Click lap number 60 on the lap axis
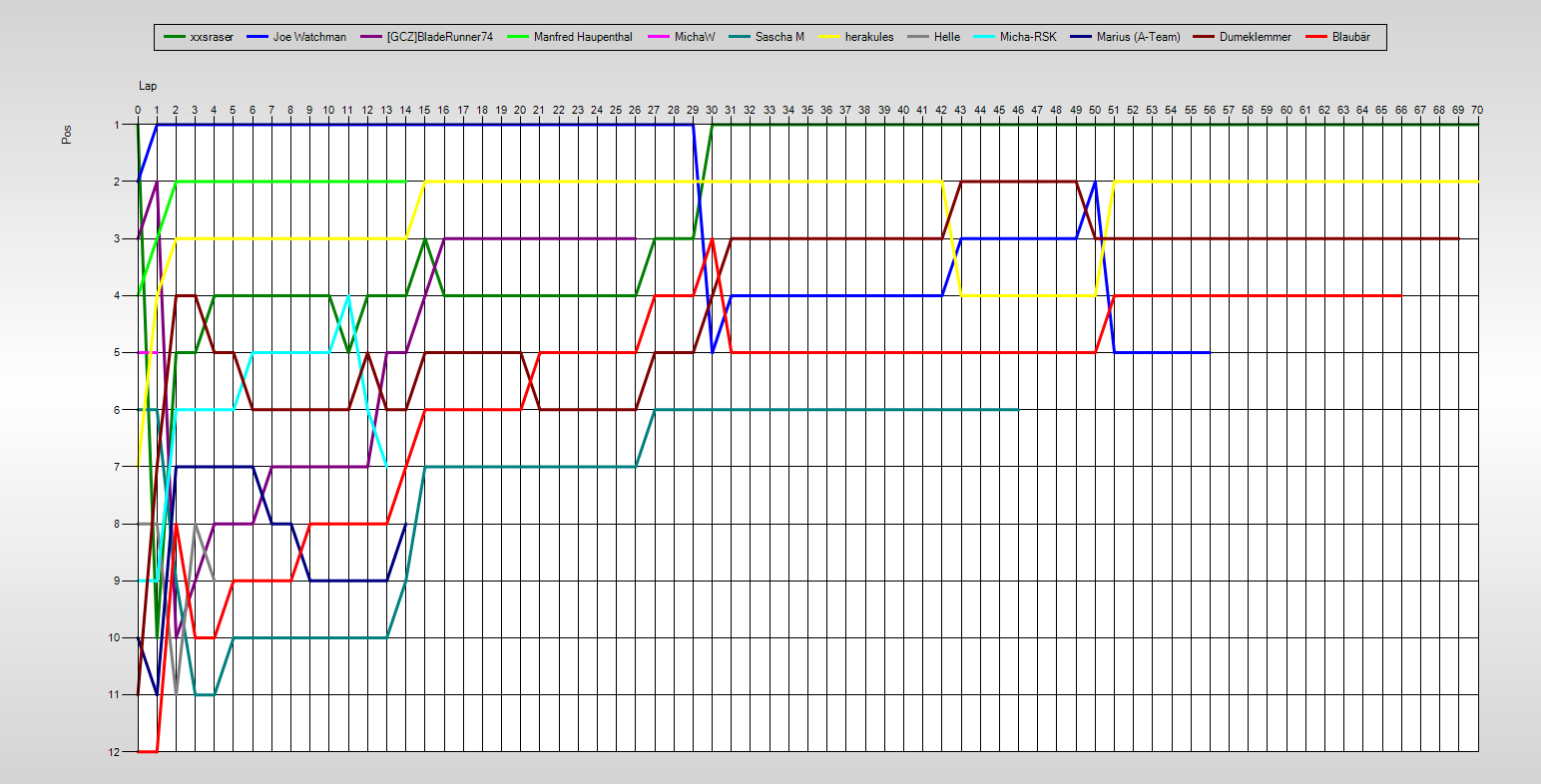This screenshot has height=784, width=1541. [1285, 110]
